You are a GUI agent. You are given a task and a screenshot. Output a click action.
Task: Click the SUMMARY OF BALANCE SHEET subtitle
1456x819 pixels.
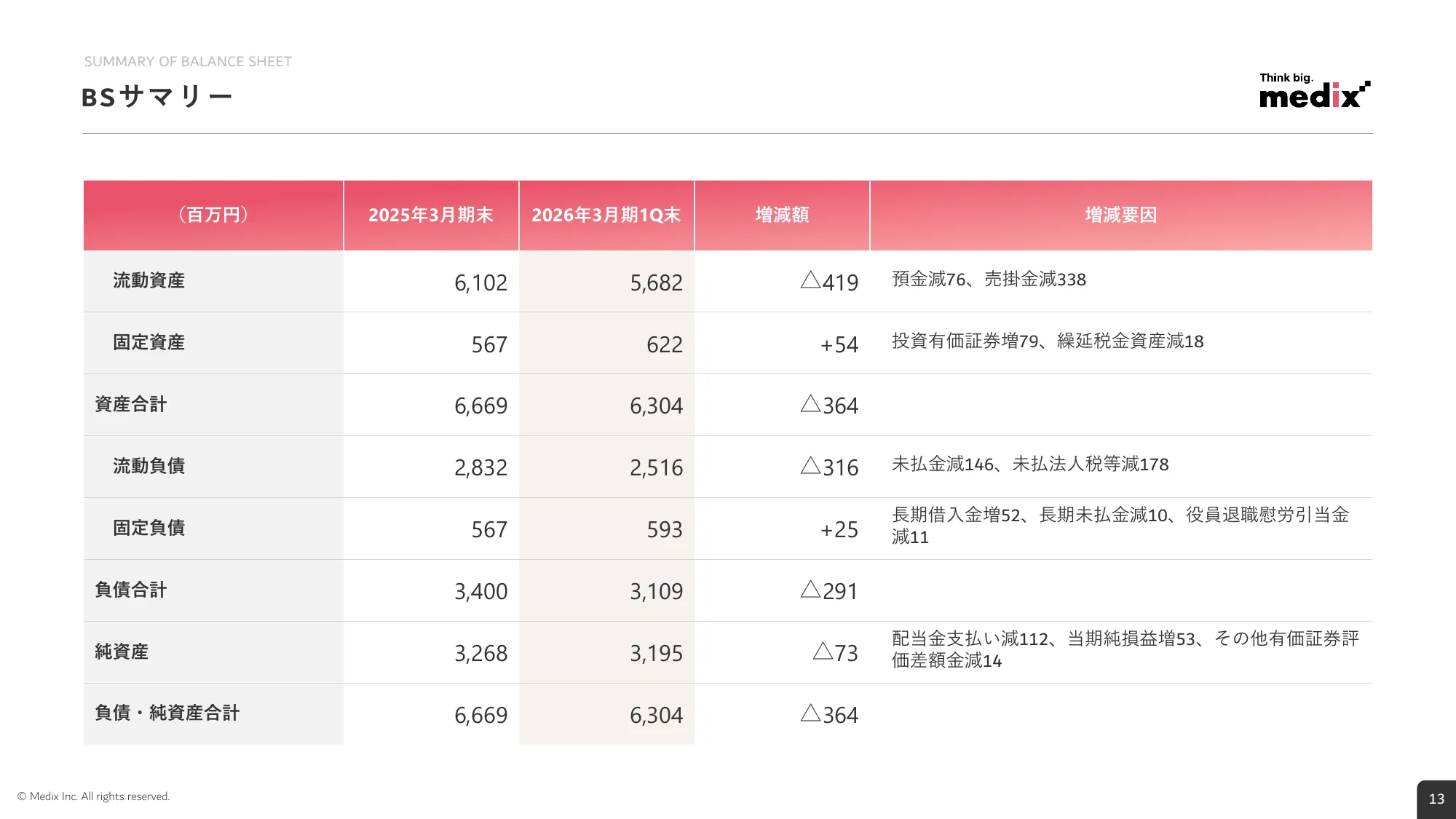[188, 62]
